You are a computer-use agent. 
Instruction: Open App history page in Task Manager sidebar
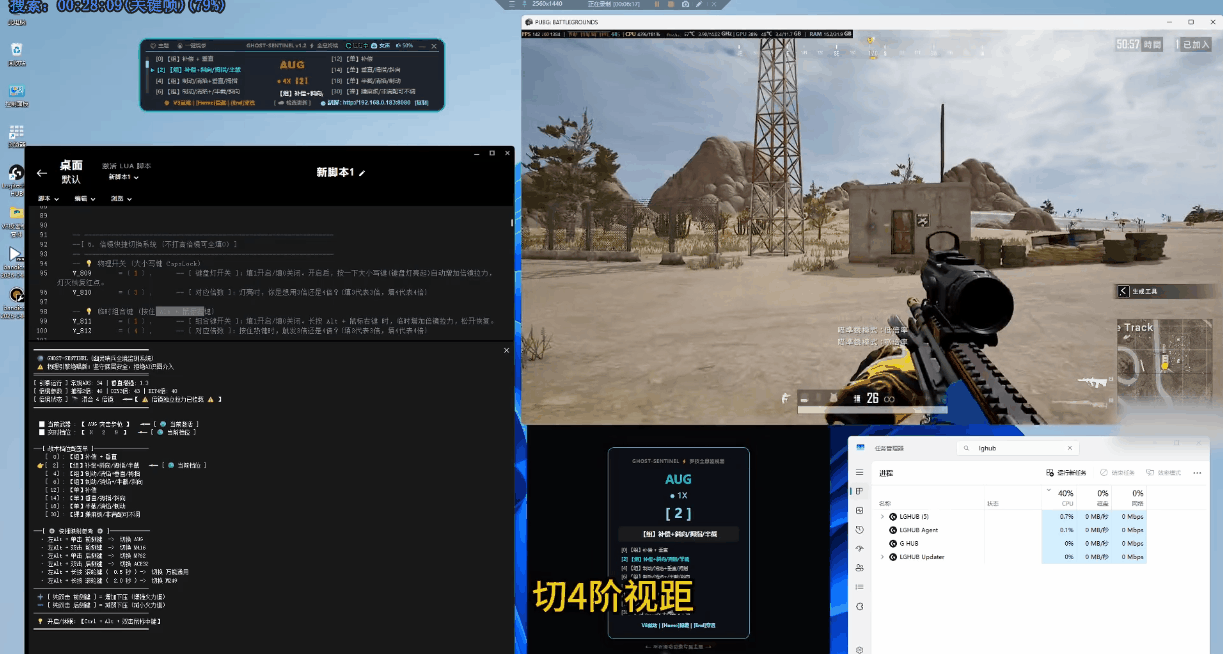859,529
